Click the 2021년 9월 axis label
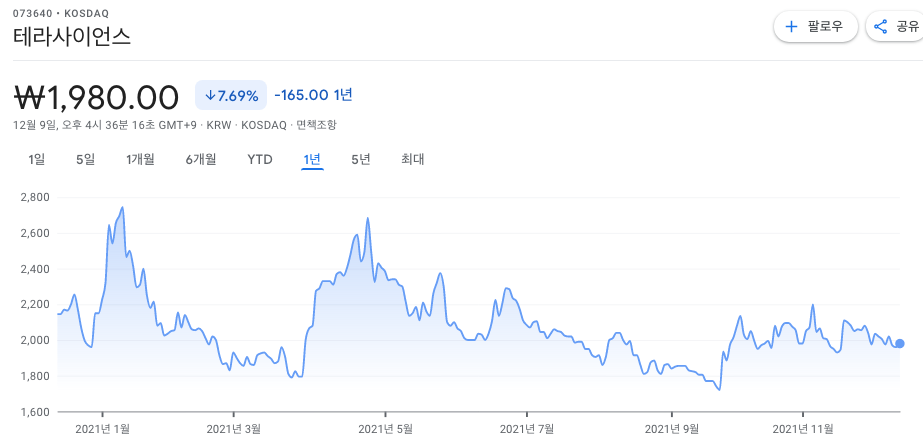Image resolution: width=923 pixels, height=440 pixels. point(672,429)
